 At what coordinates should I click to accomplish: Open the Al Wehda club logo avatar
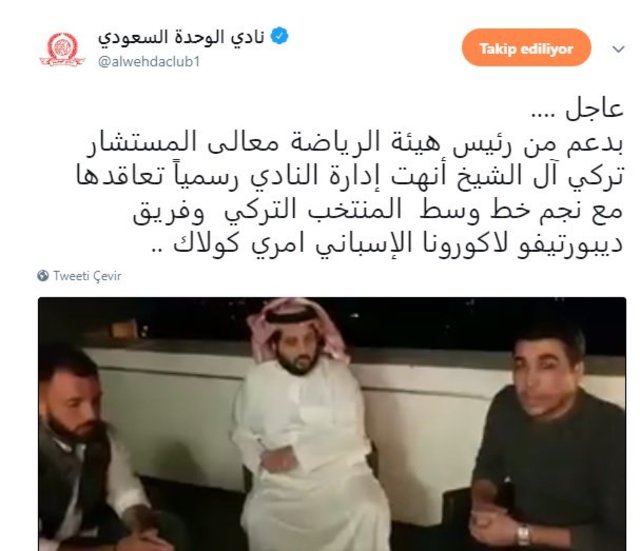click(62, 49)
